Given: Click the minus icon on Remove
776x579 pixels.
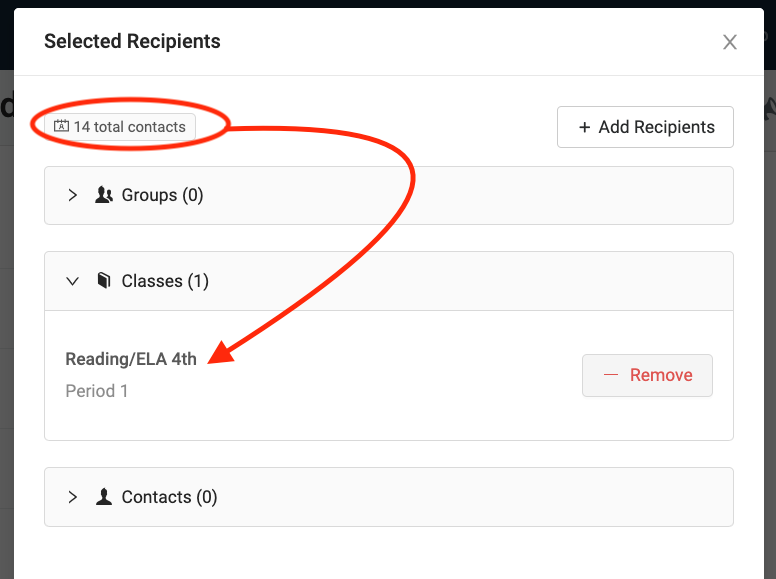Looking at the screenshot, I should (611, 375).
